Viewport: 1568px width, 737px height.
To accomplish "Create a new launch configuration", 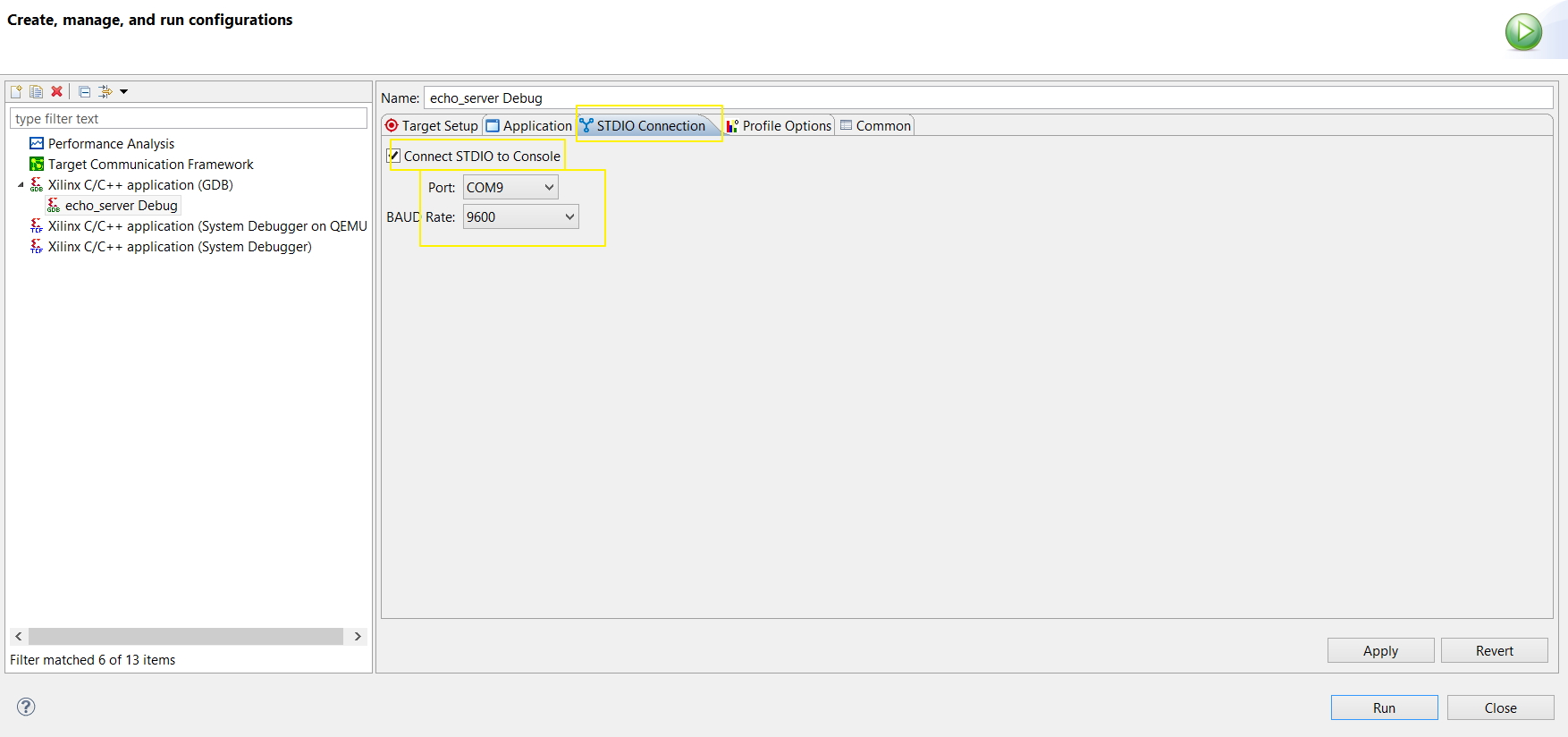I will click(16, 91).
